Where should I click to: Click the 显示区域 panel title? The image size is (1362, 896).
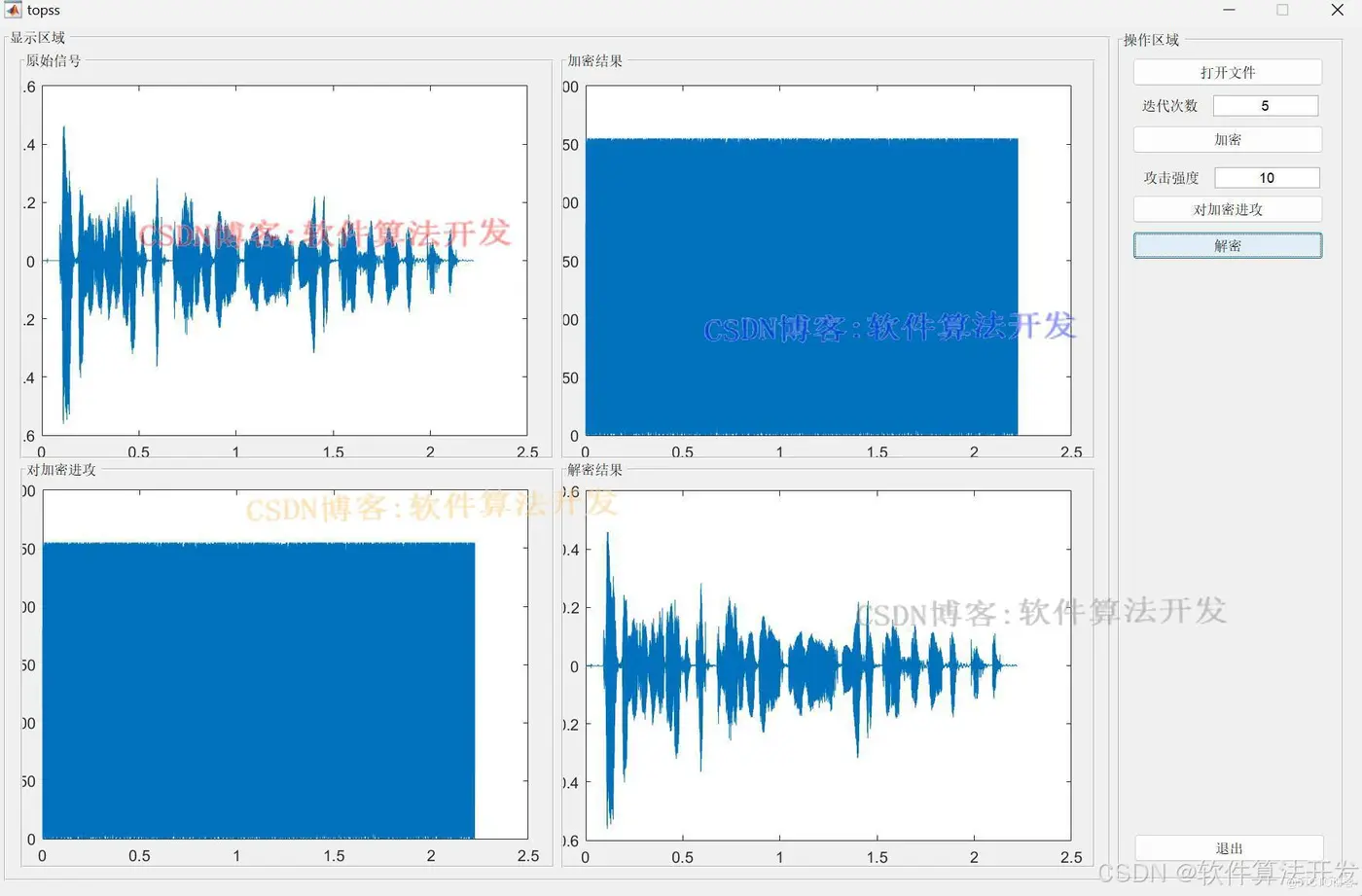[x=37, y=38]
